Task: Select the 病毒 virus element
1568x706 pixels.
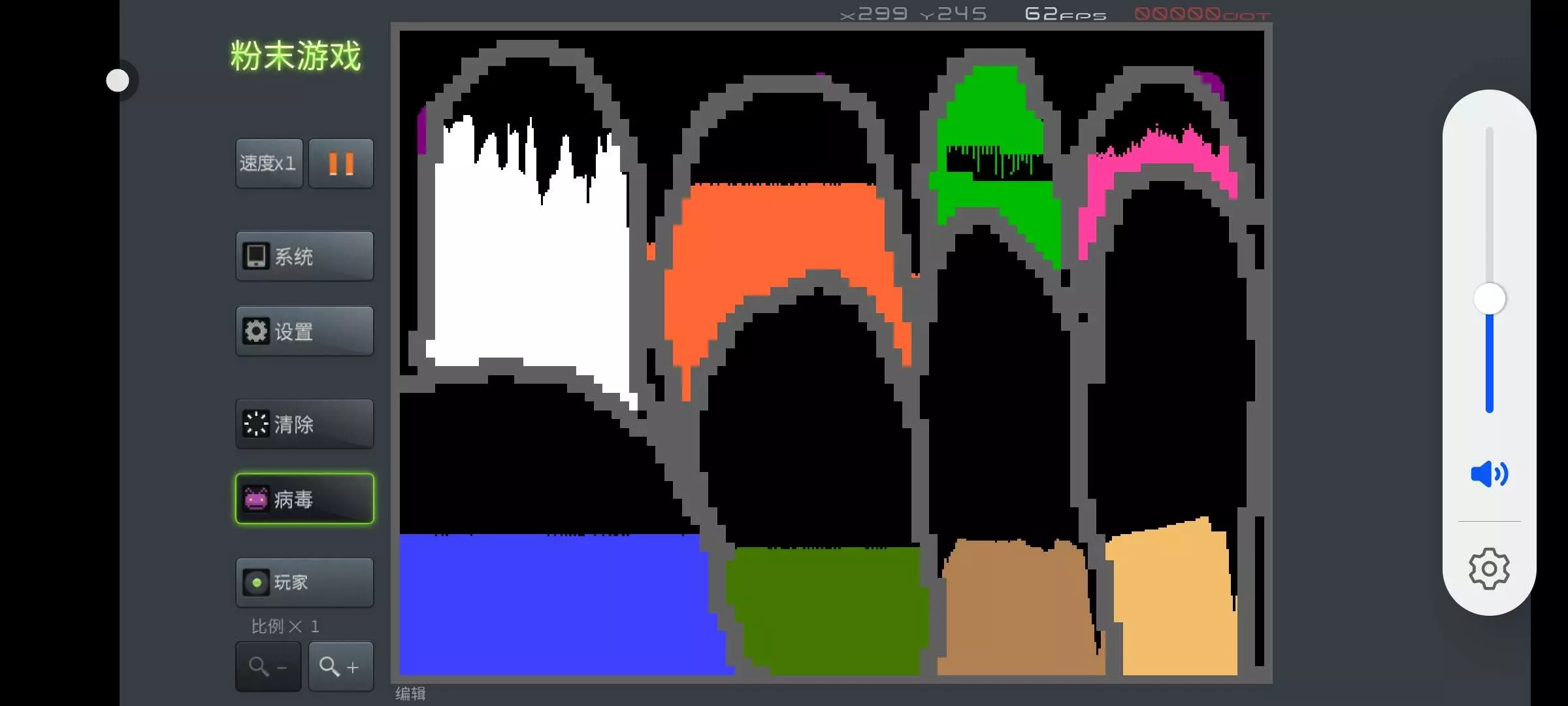Action: coord(304,499)
